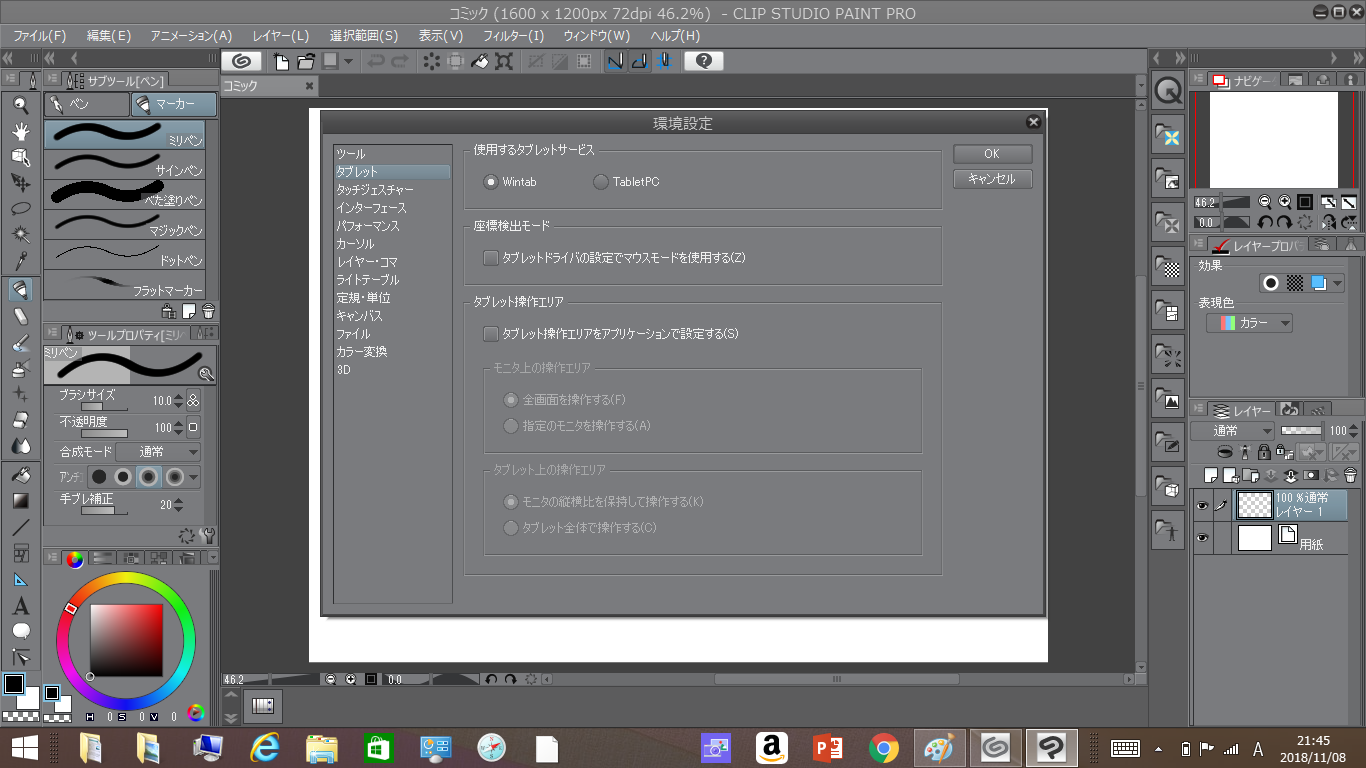Click the new layer icon in layer panel
The image size is (1366, 768).
click(x=1210, y=475)
